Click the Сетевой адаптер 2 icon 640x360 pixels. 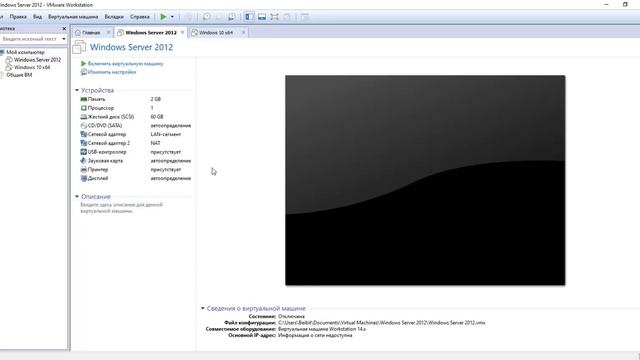[84, 143]
